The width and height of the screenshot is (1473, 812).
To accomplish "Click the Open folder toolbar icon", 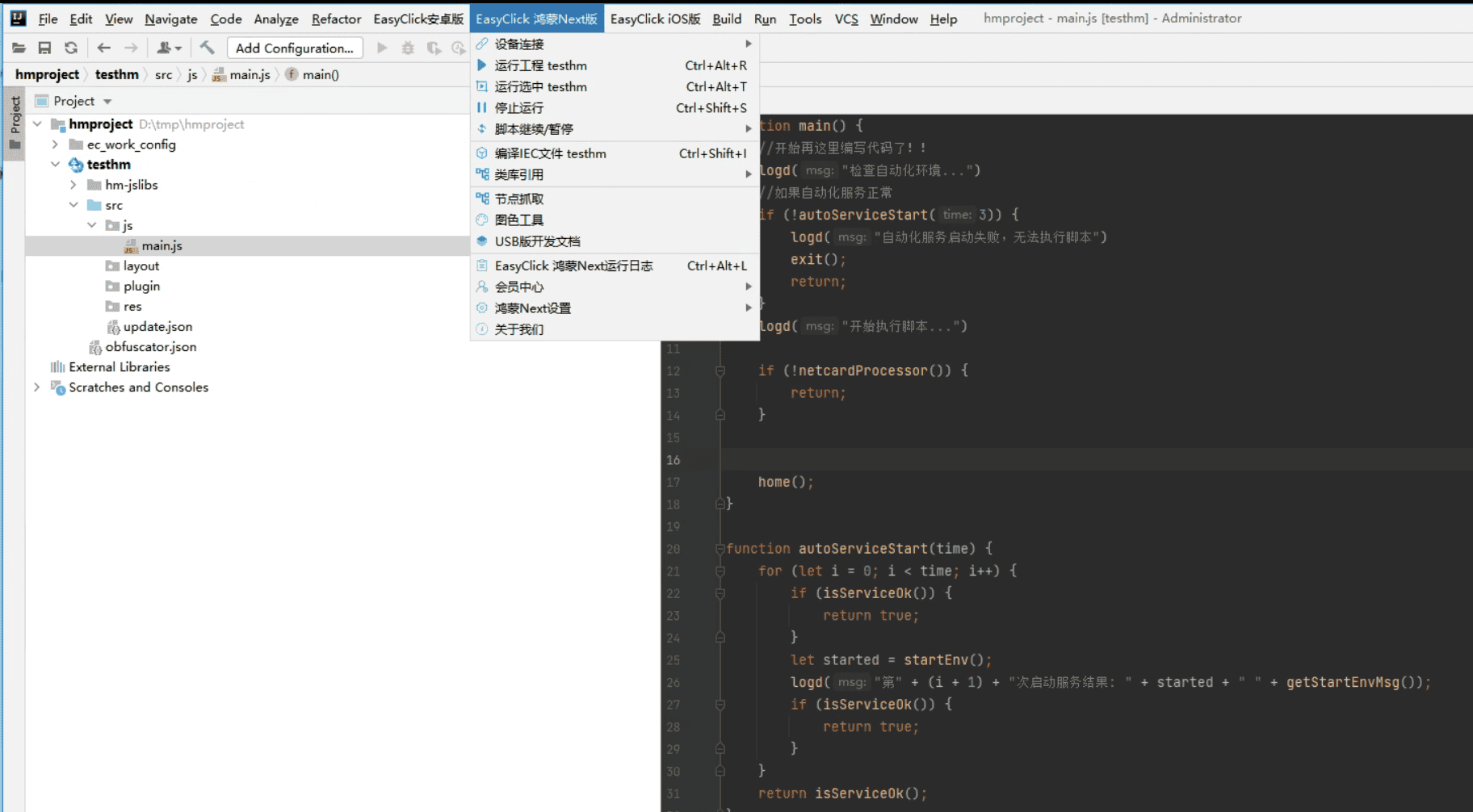I will 19,48.
